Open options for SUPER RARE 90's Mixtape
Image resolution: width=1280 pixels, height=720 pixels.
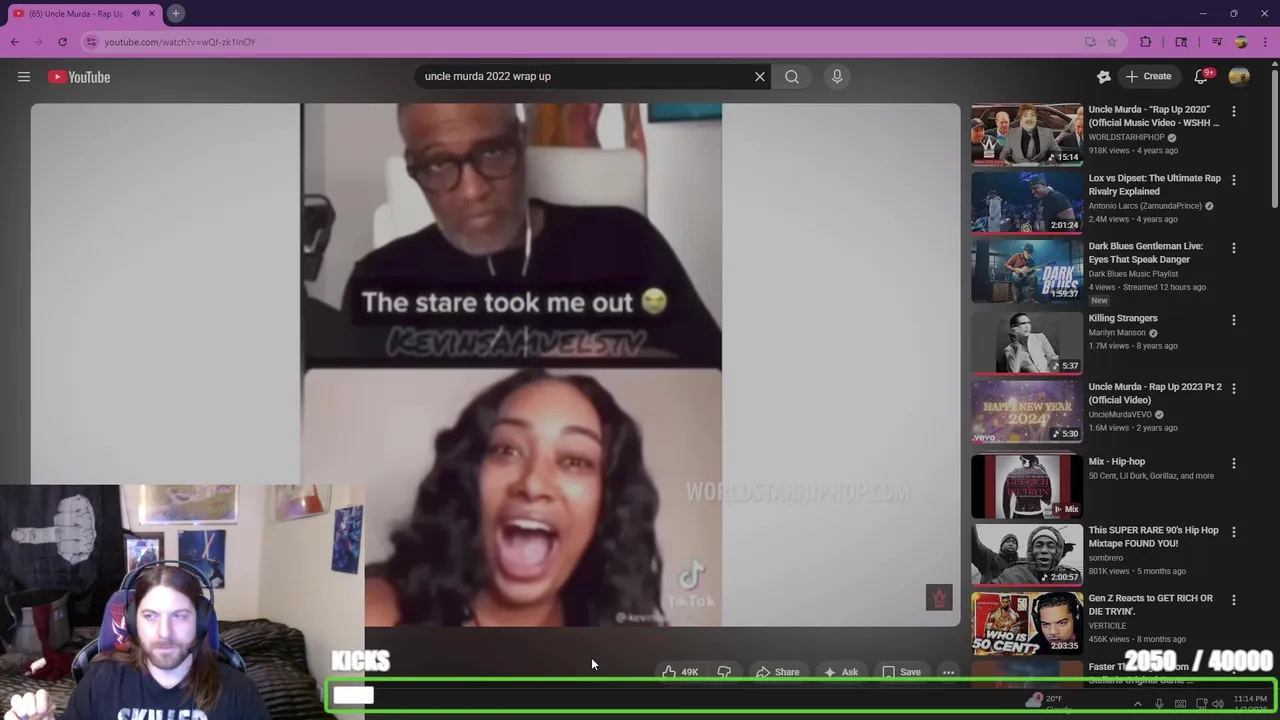coord(1234,532)
